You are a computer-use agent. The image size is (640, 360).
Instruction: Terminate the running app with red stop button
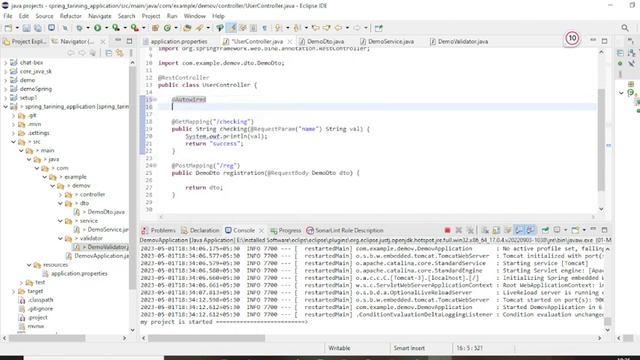coord(447,230)
